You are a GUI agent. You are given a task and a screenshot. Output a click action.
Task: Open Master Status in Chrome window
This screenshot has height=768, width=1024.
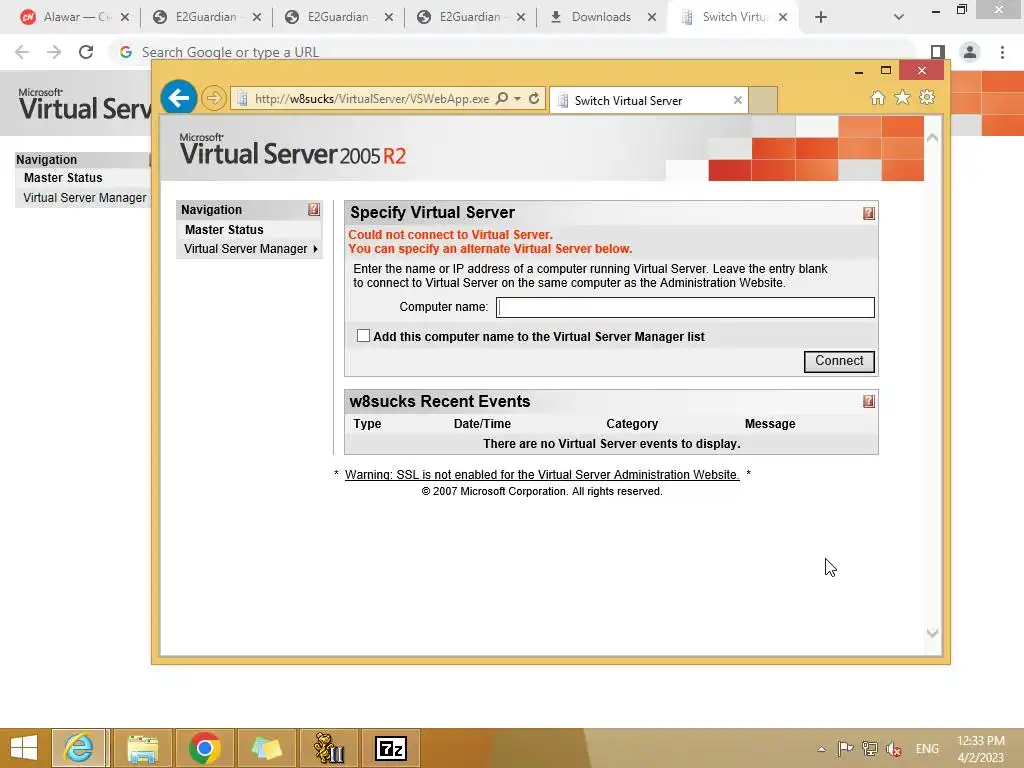click(x=63, y=178)
